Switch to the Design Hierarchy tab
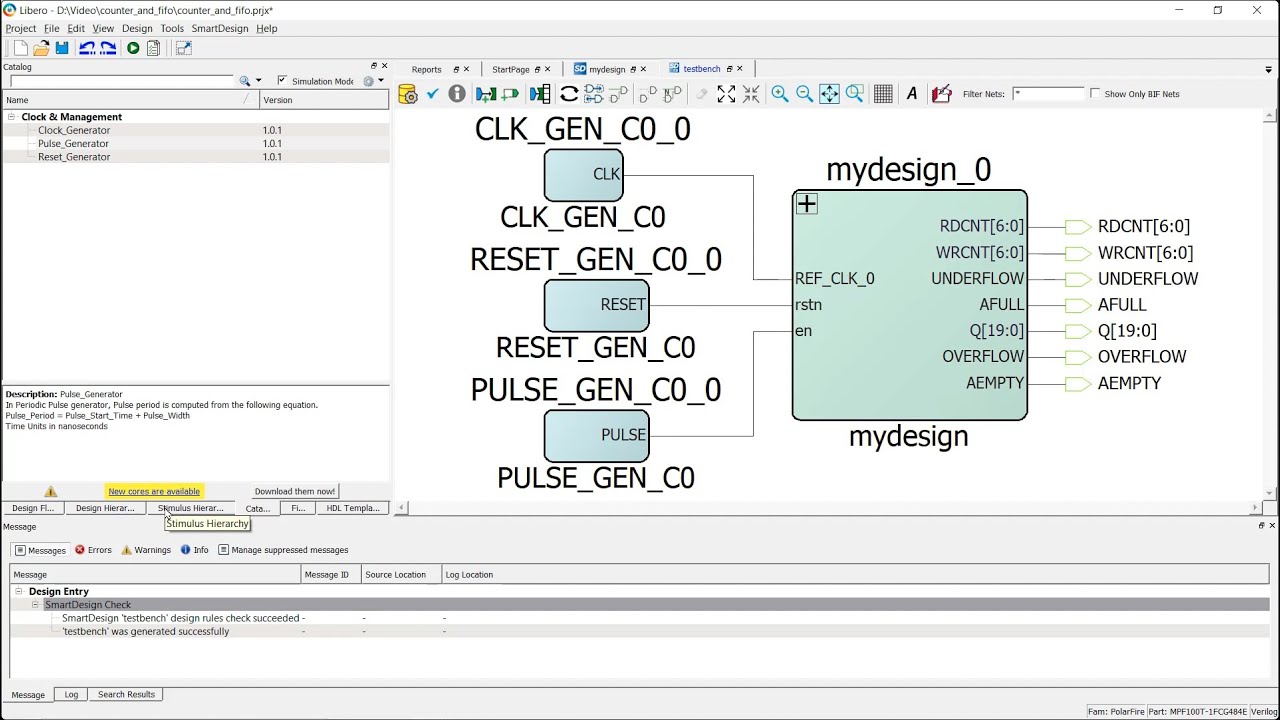Viewport: 1280px width, 720px height. click(x=105, y=508)
